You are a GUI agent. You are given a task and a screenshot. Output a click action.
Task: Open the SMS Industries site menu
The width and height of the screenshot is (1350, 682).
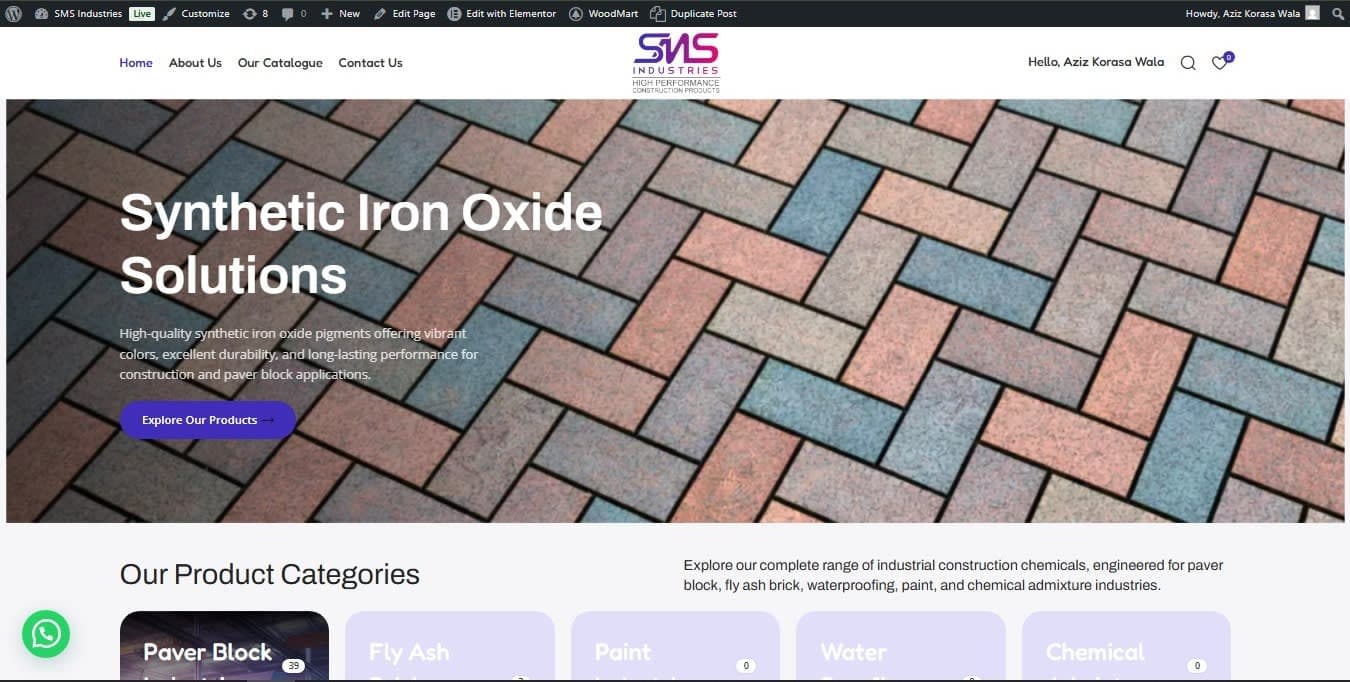point(78,14)
